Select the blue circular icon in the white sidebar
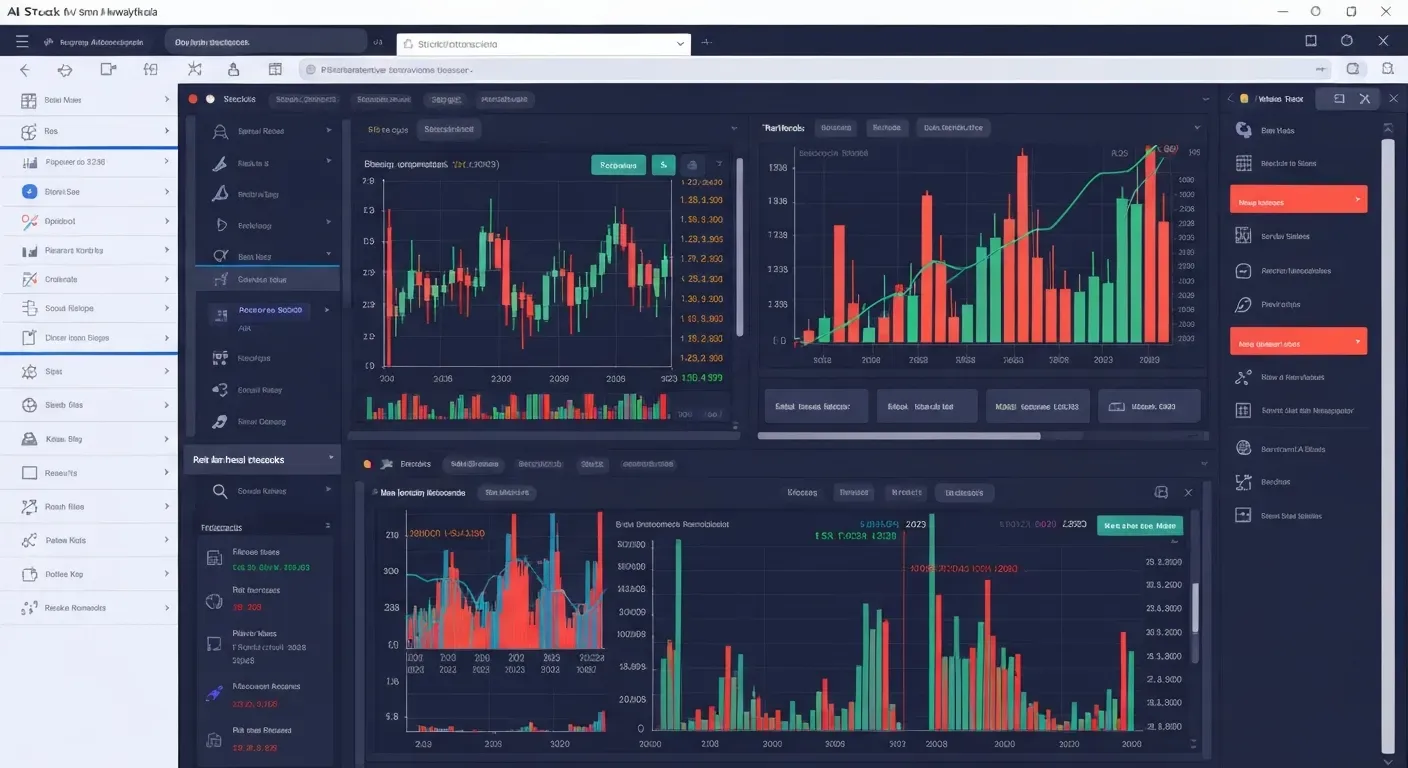 coord(28,191)
